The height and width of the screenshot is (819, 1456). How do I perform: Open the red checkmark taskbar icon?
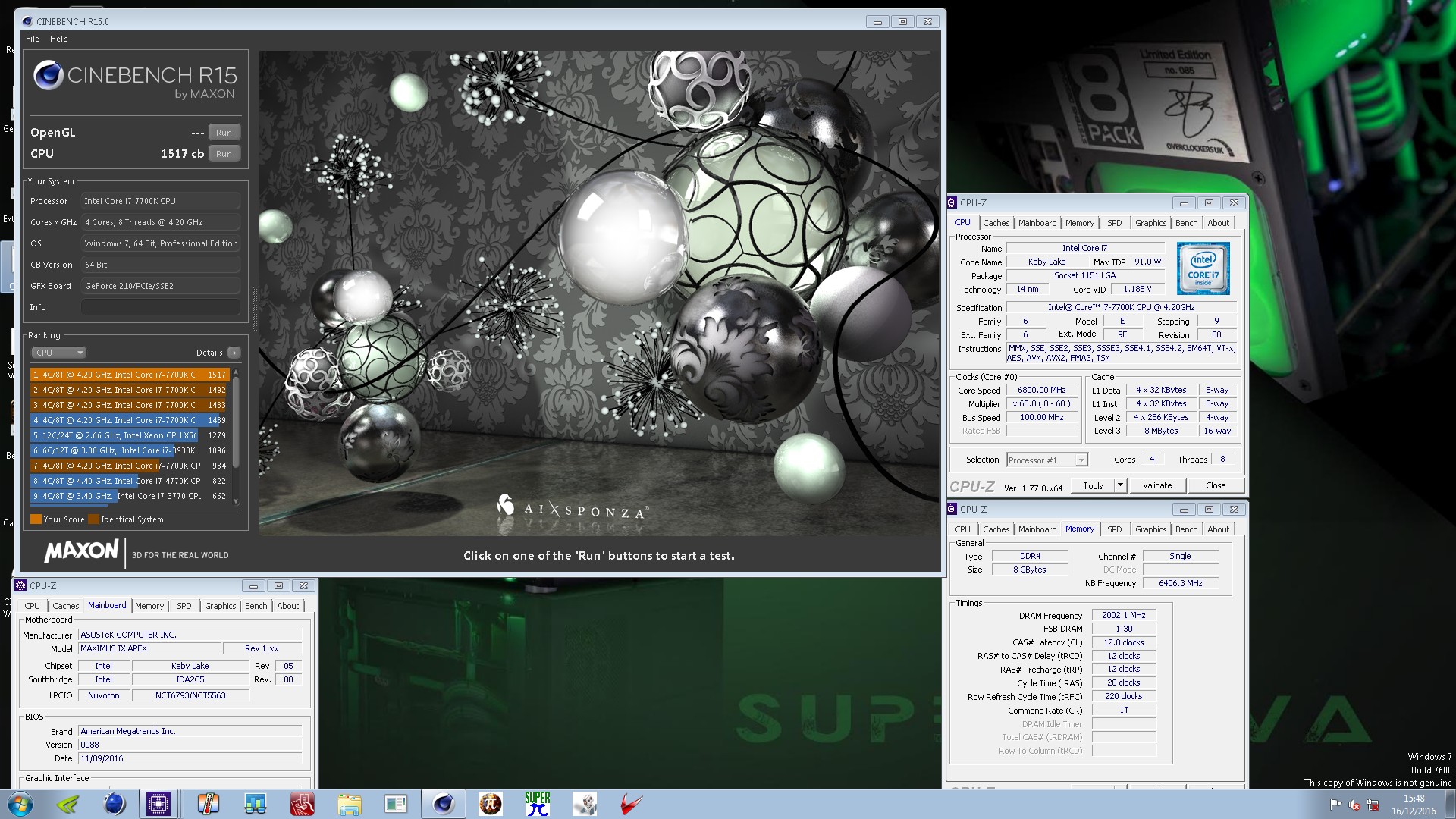631,804
